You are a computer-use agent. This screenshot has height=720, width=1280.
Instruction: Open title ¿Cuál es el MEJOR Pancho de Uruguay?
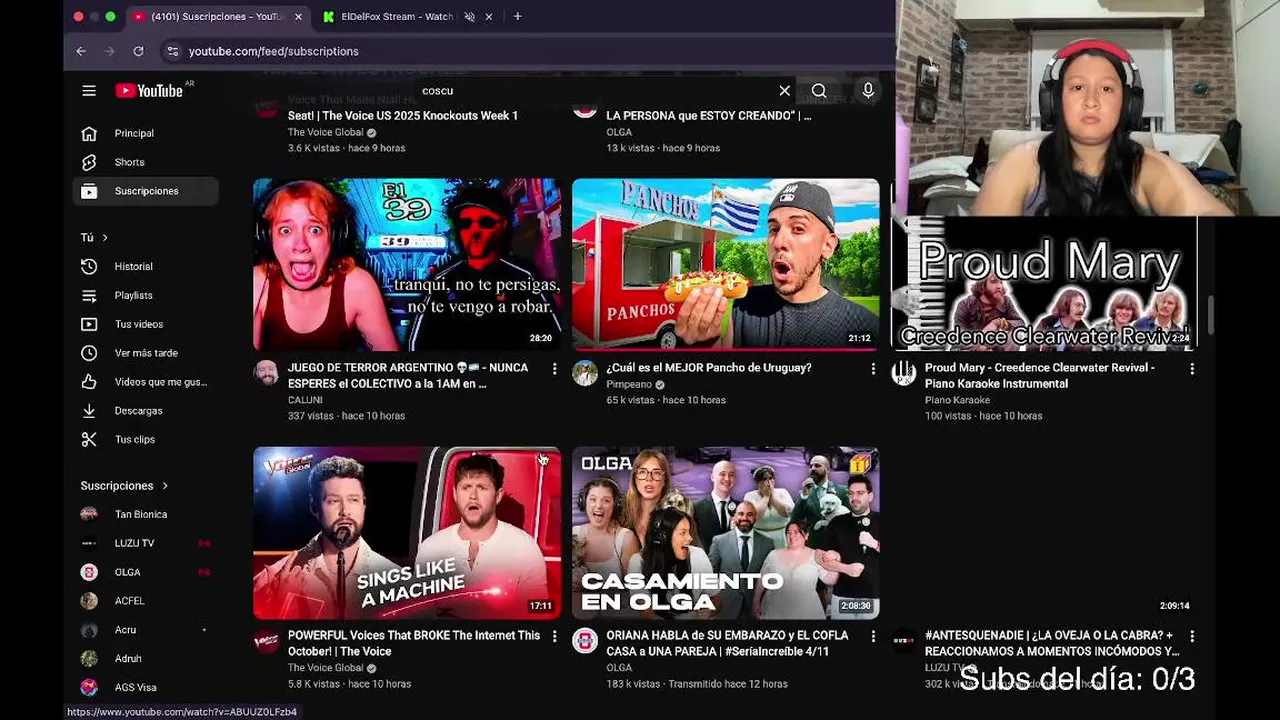[x=709, y=368]
